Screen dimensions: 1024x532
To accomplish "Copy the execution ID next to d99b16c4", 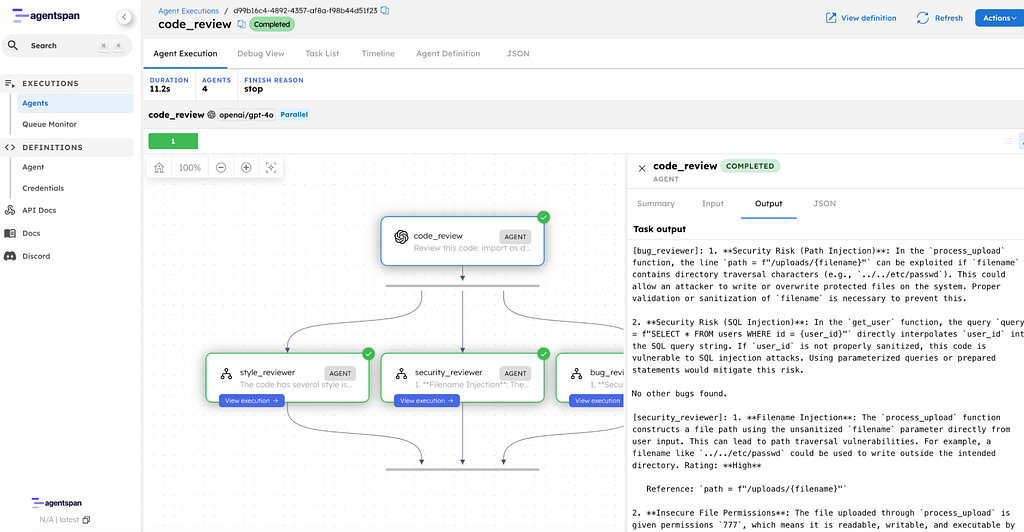I will (x=385, y=10).
